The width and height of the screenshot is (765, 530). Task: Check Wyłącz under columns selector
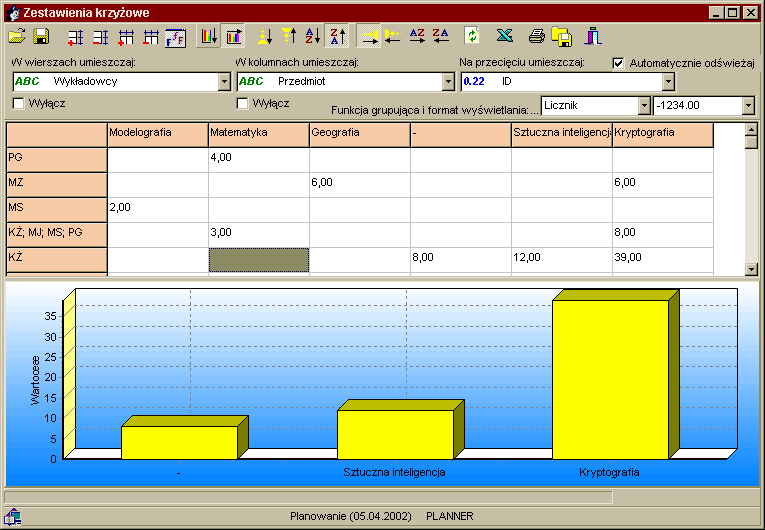click(x=242, y=103)
